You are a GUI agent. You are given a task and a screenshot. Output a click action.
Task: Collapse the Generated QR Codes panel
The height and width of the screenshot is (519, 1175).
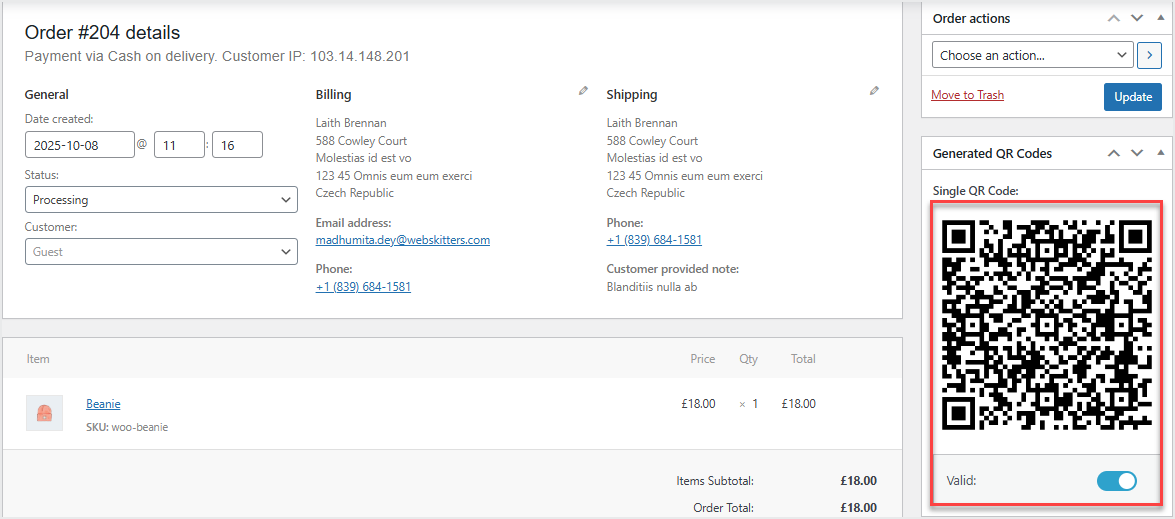tap(1160, 153)
